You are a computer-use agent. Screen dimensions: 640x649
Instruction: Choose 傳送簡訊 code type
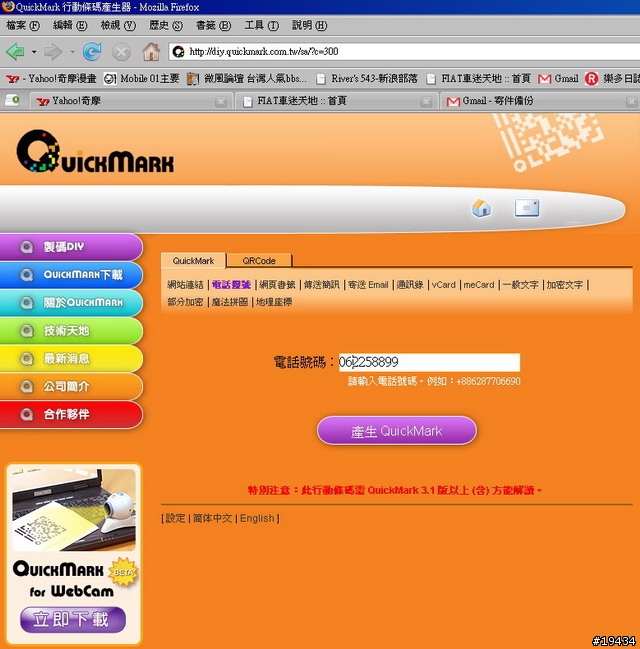pos(322,285)
